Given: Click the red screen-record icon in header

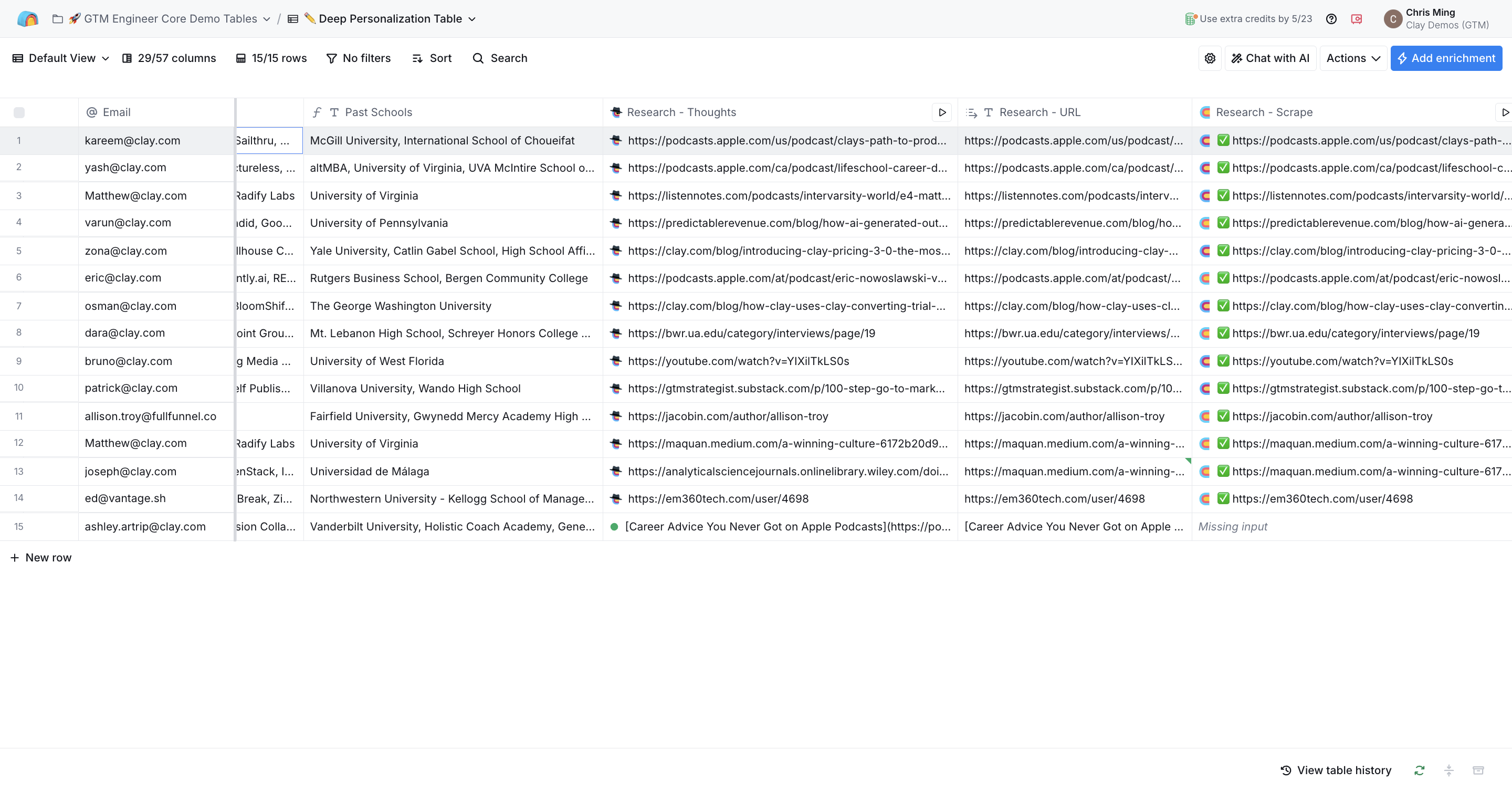Looking at the screenshot, I should click(x=1357, y=19).
